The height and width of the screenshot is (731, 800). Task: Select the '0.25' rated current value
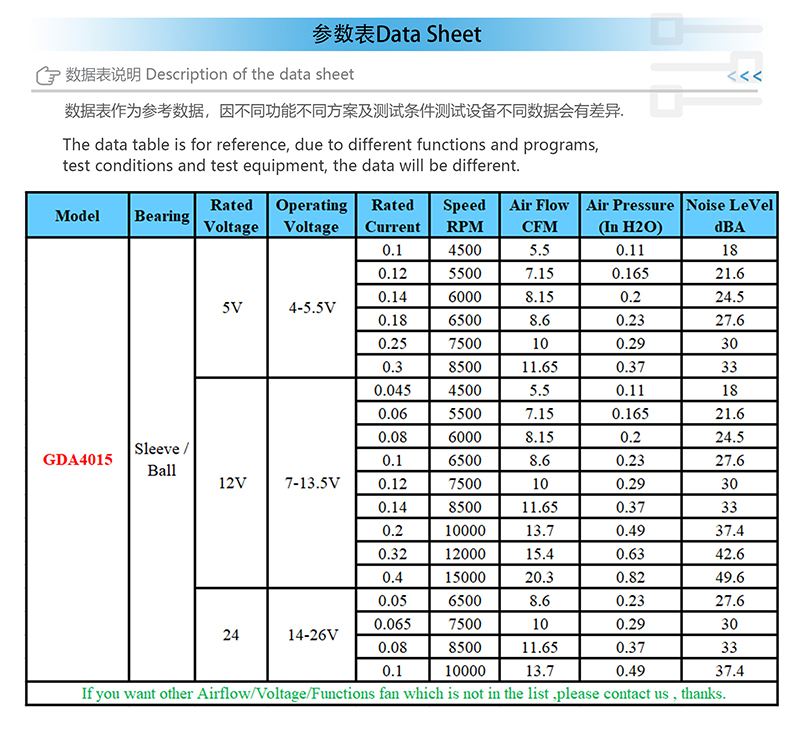pos(392,343)
